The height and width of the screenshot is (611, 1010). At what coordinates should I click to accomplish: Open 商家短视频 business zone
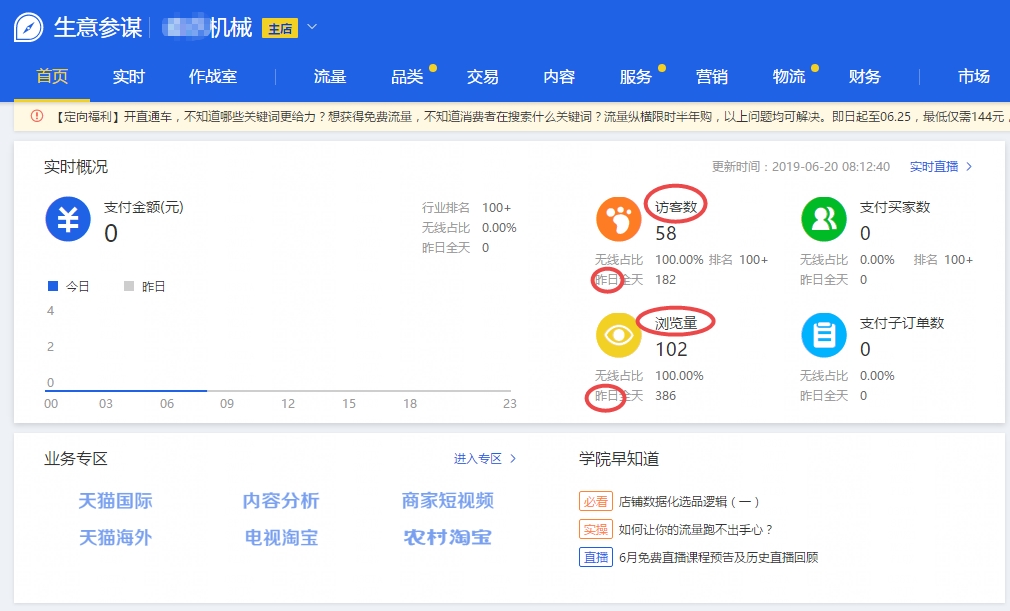click(448, 500)
